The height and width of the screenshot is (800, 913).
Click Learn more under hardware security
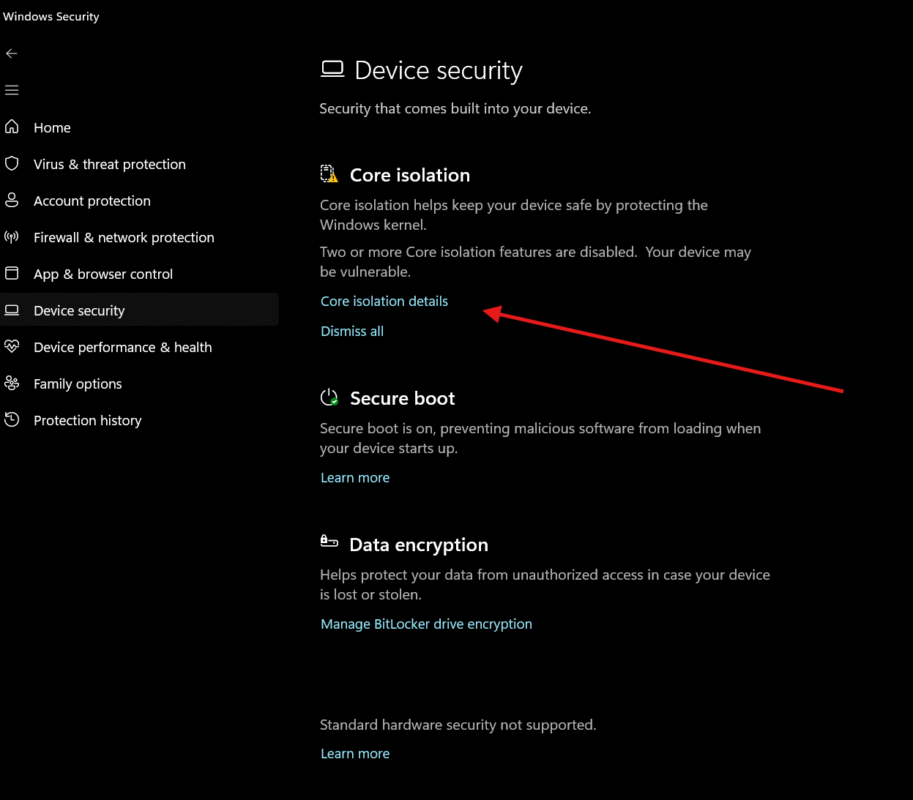355,753
